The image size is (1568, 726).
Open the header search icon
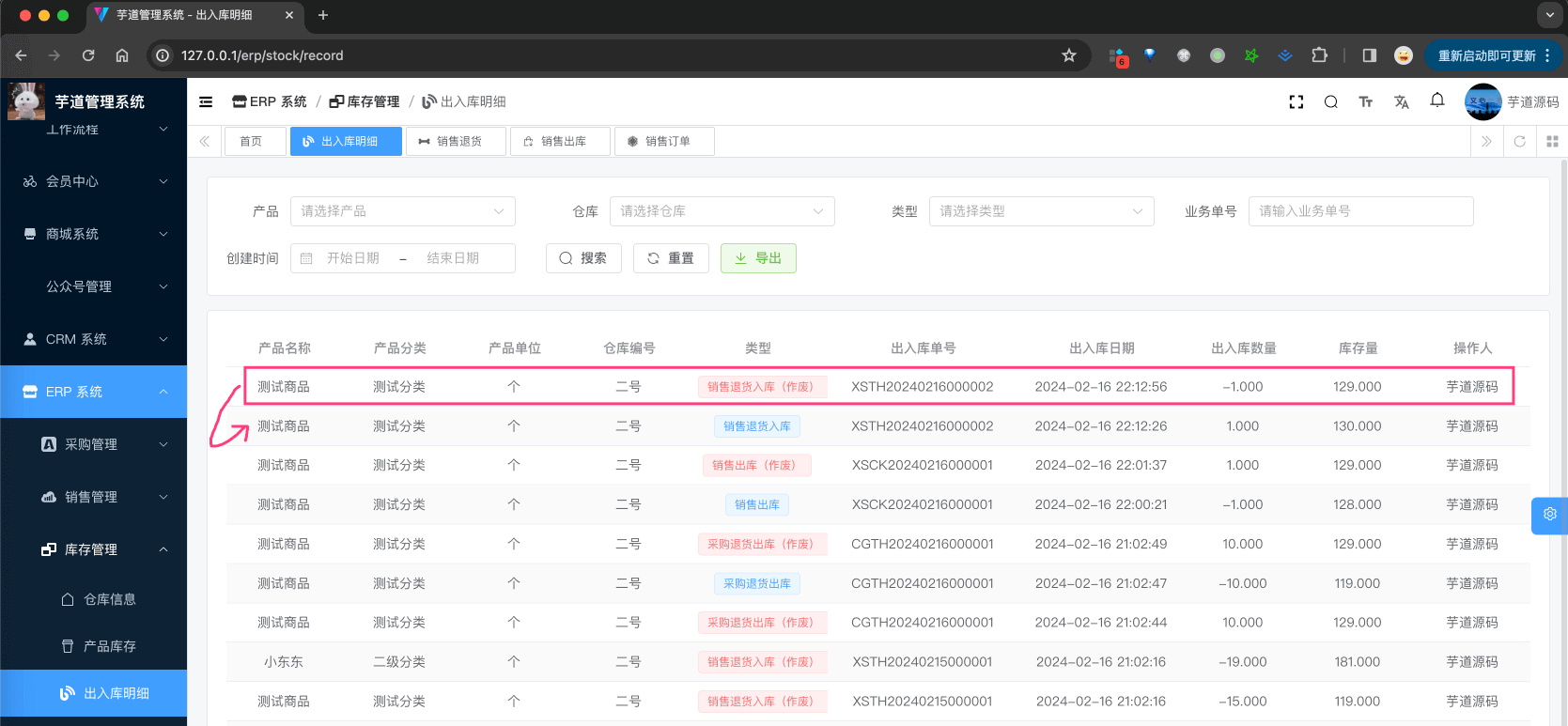click(x=1331, y=102)
